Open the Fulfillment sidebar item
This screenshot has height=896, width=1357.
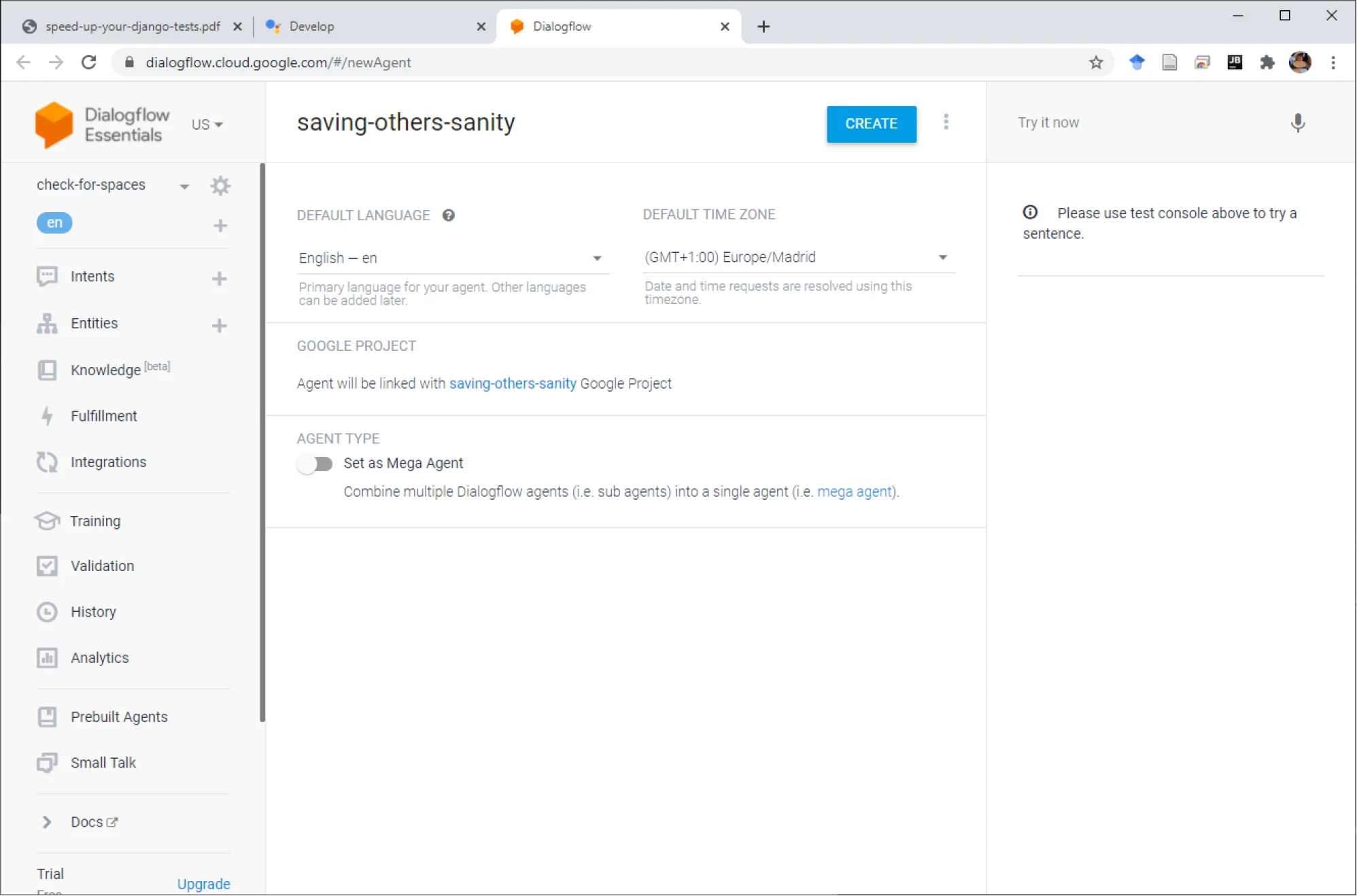[103, 416]
